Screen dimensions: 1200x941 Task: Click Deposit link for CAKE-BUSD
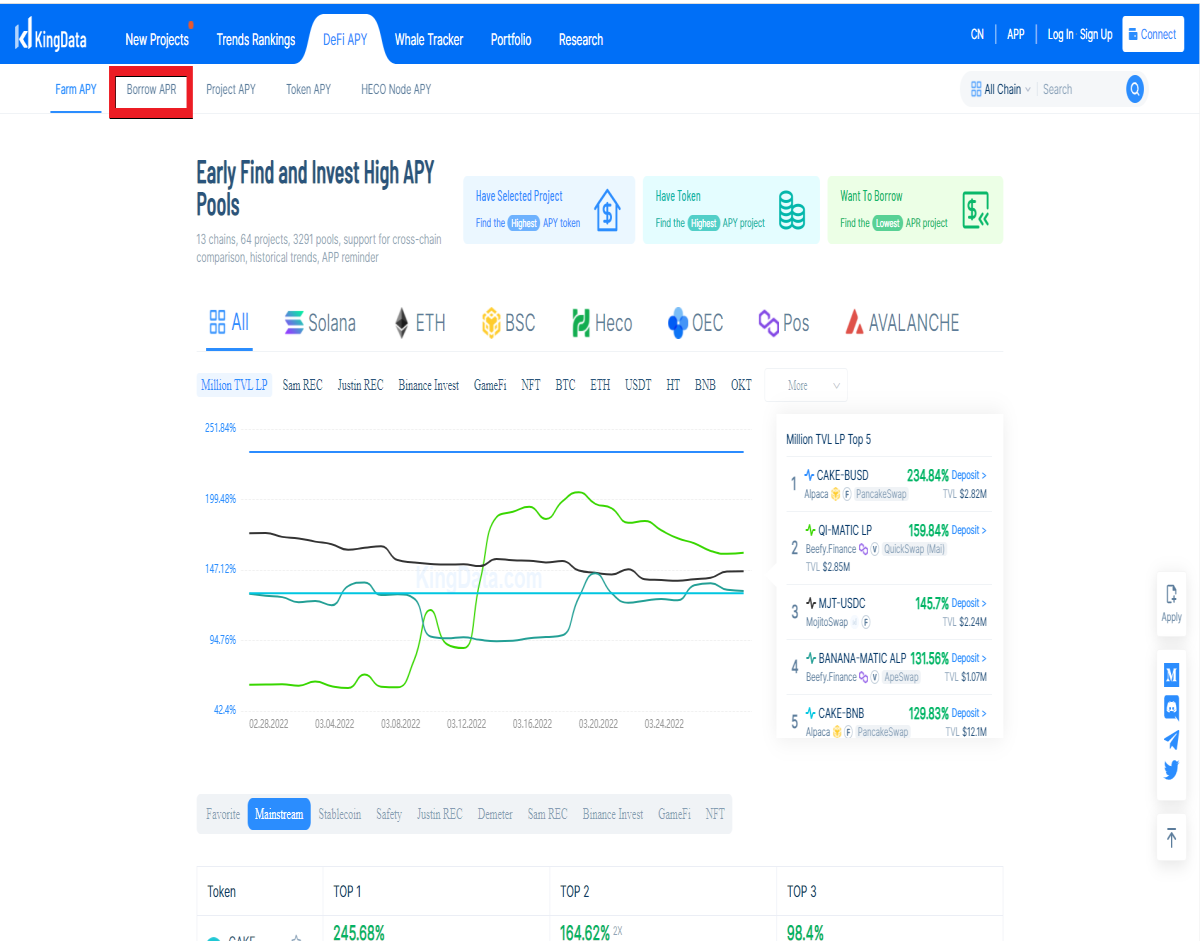tap(969, 475)
